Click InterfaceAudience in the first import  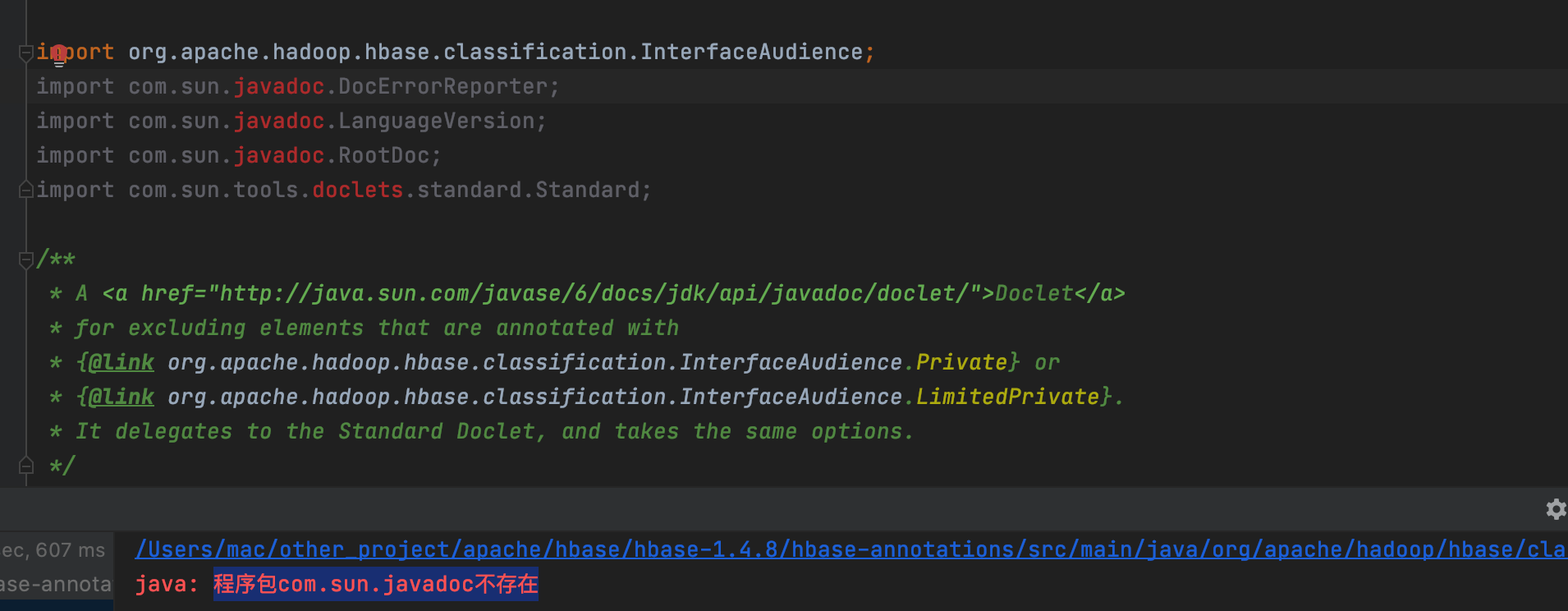click(751, 53)
